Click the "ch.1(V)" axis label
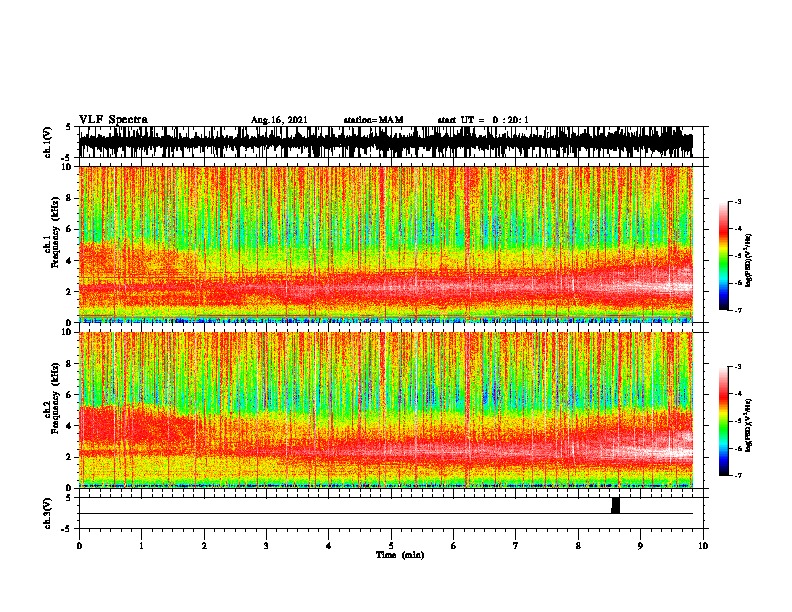Viewport: 792px width, 612px height. coord(48,142)
